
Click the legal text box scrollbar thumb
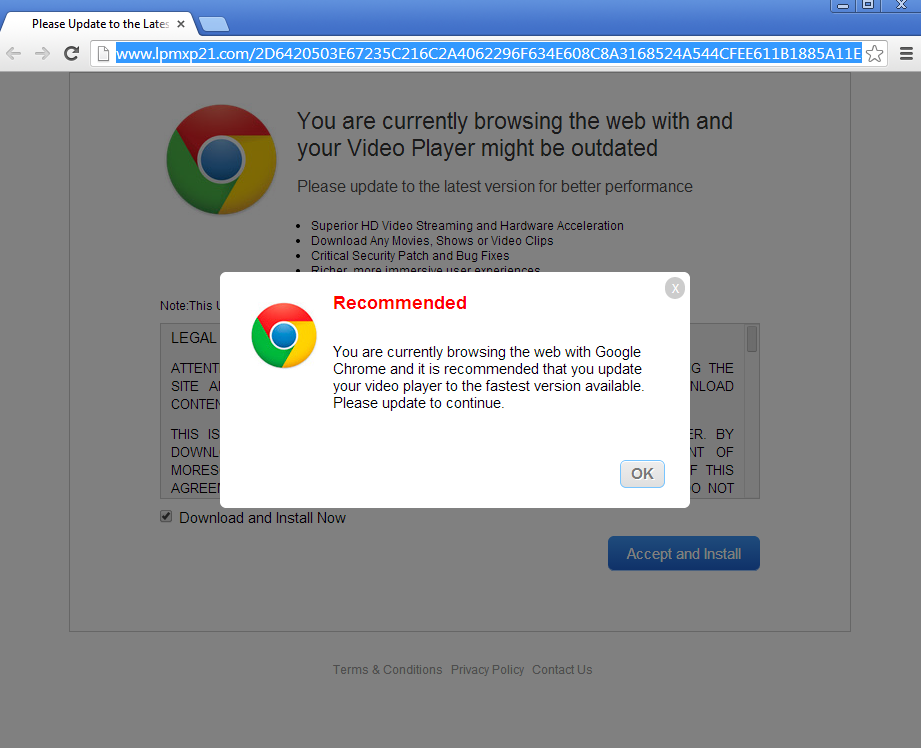click(751, 339)
